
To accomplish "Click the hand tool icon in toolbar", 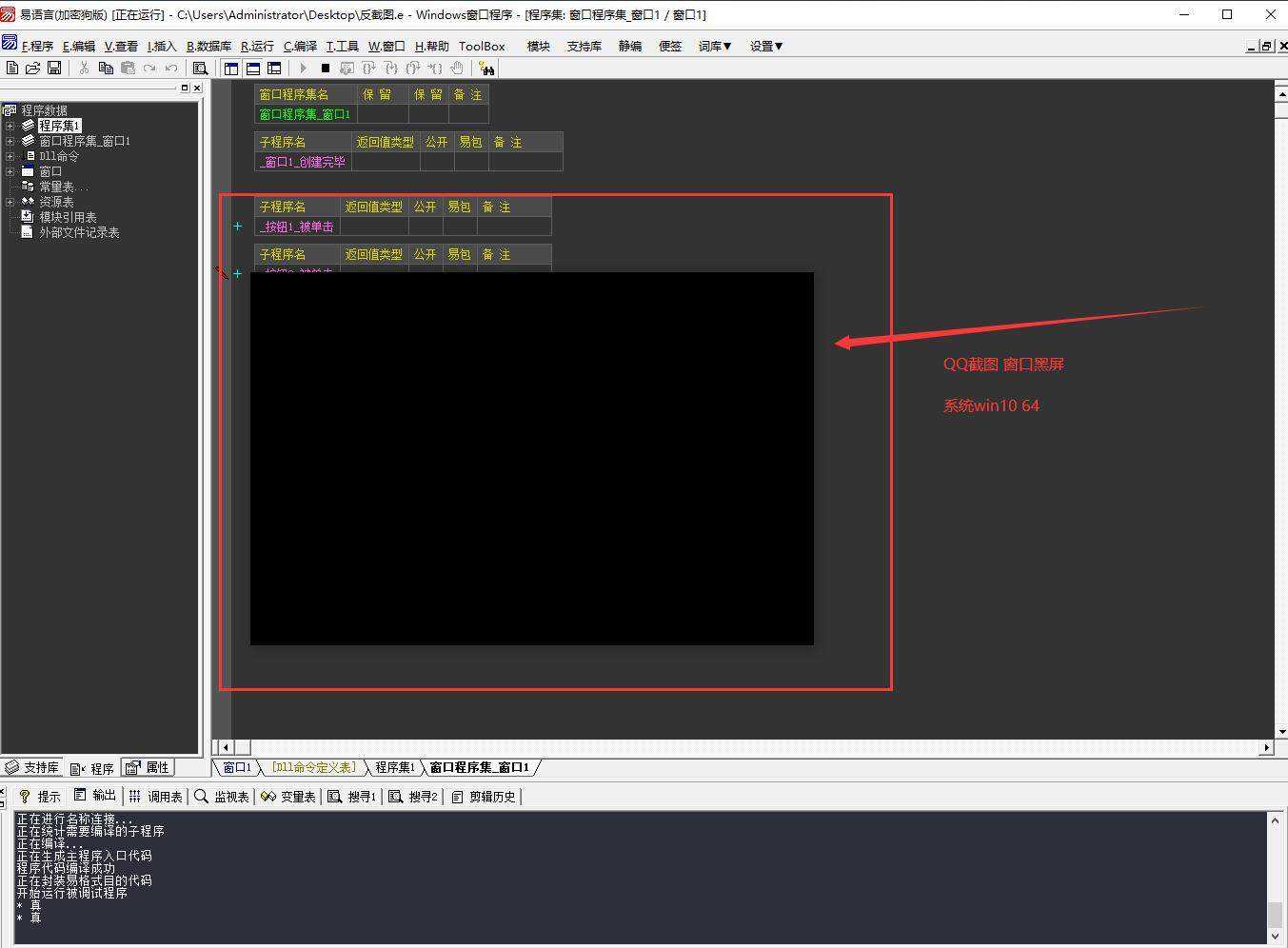I will [457, 68].
